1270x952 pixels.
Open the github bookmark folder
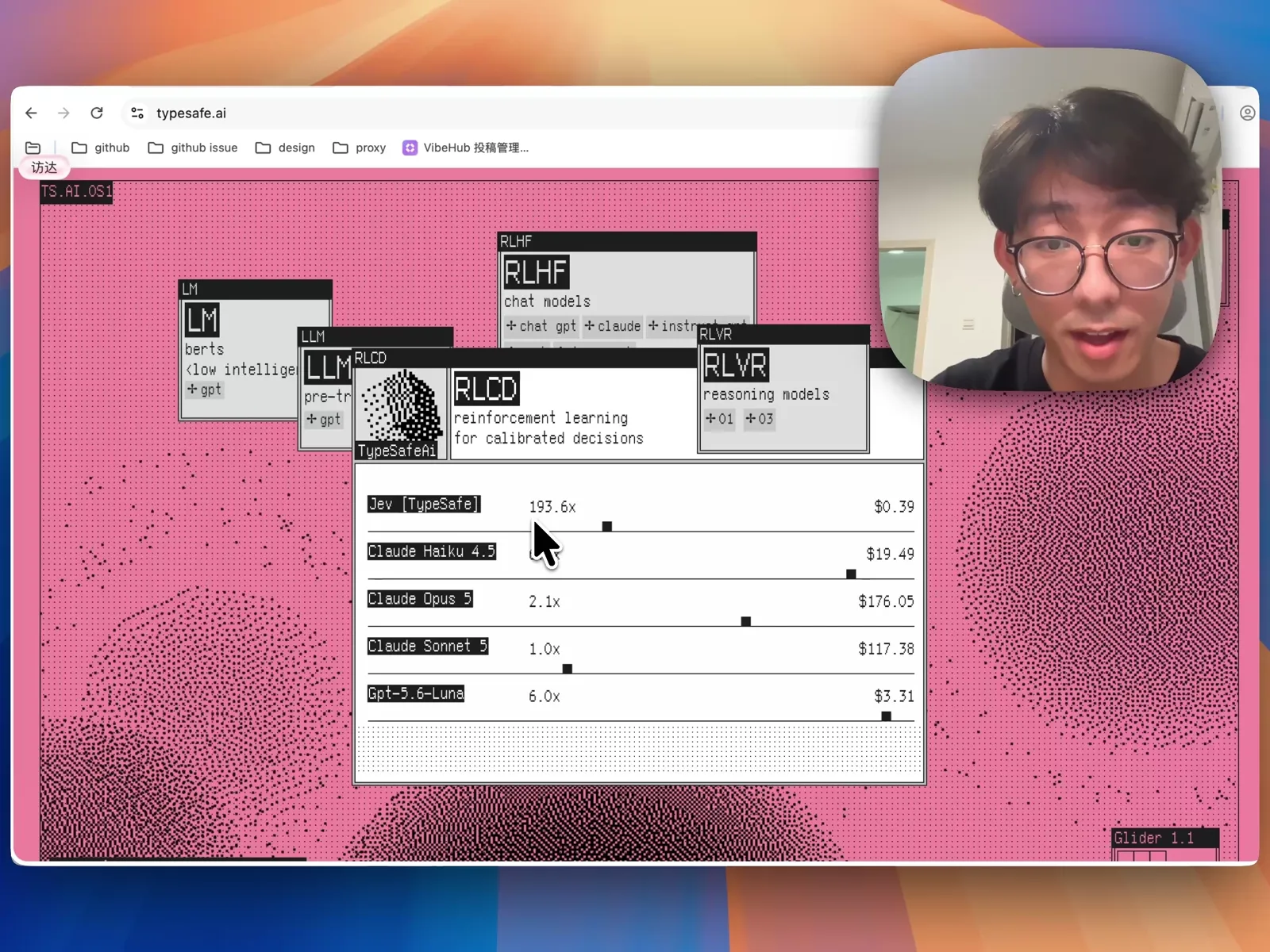[x=101, y=148]
